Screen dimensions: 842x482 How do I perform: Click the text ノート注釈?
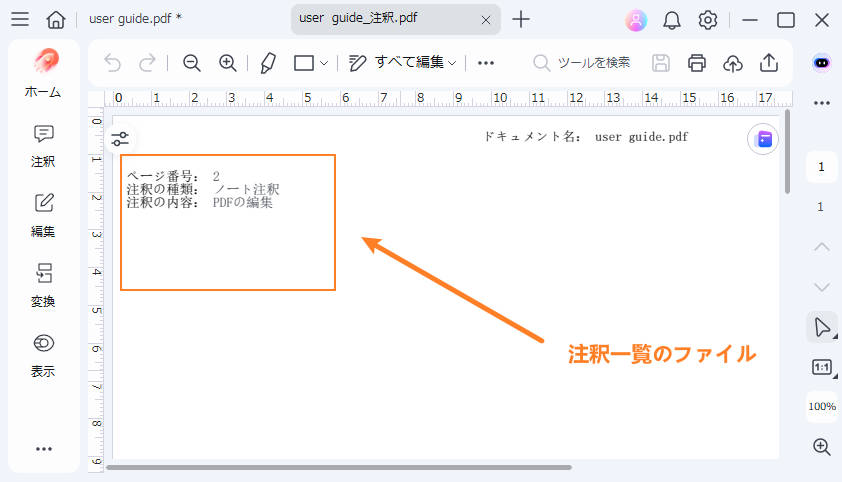[x=246, y=189]
